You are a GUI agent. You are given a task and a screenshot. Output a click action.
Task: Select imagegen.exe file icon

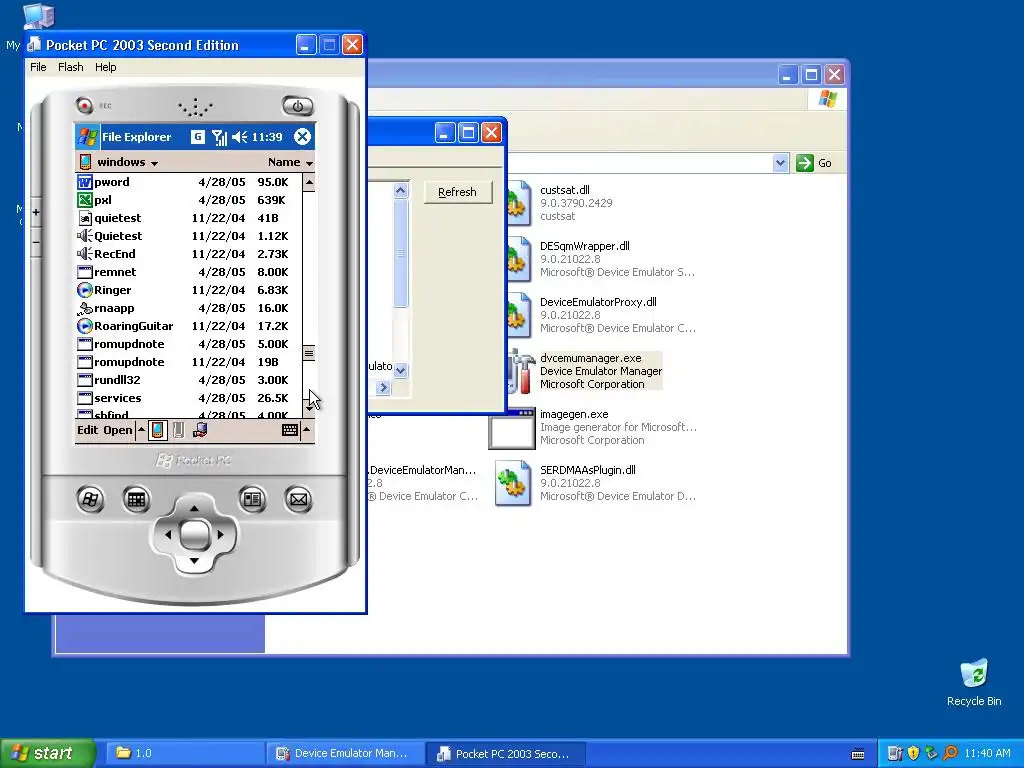[512, 428]
